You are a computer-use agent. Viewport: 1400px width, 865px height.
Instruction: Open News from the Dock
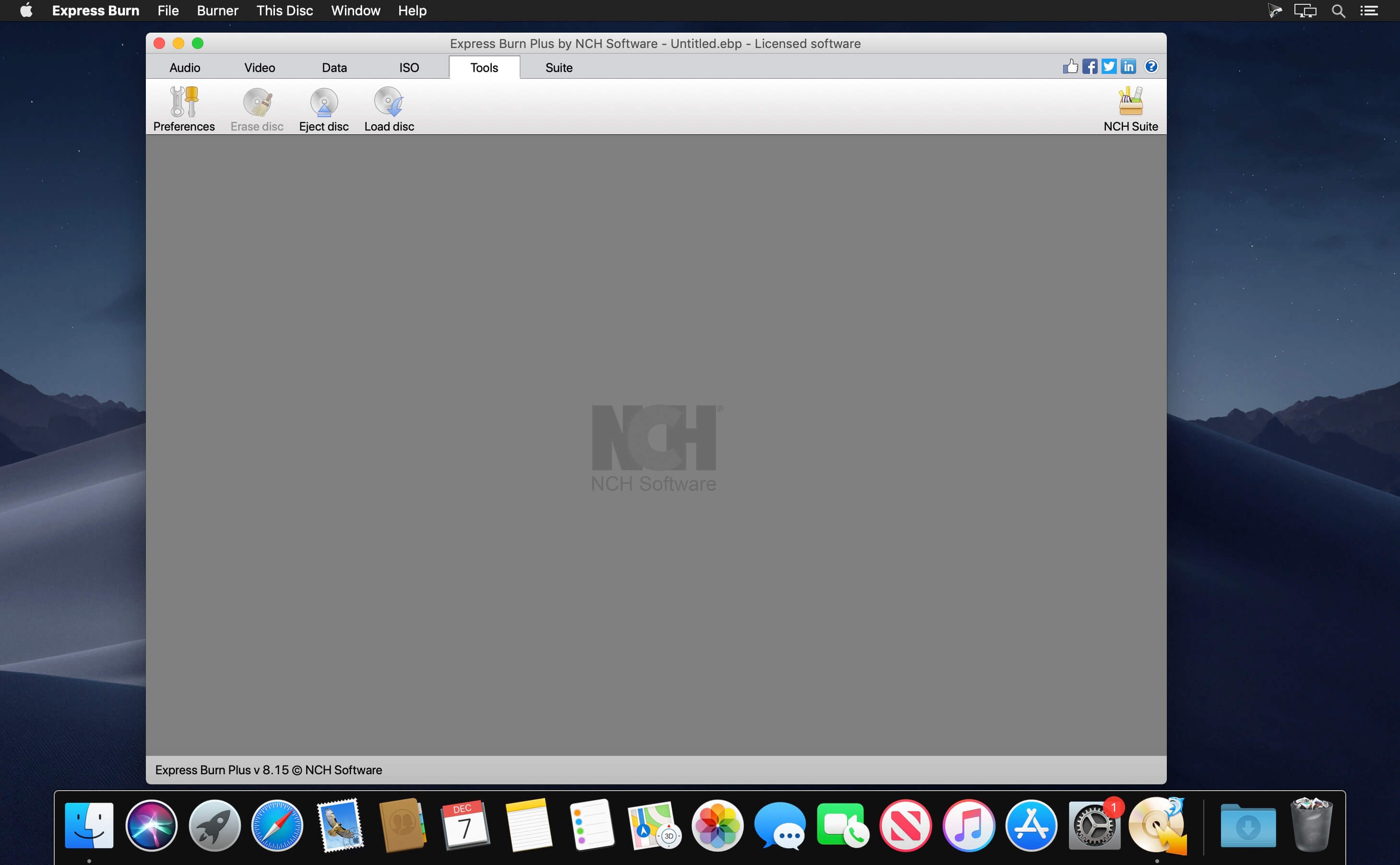click(x=905, y=825)
